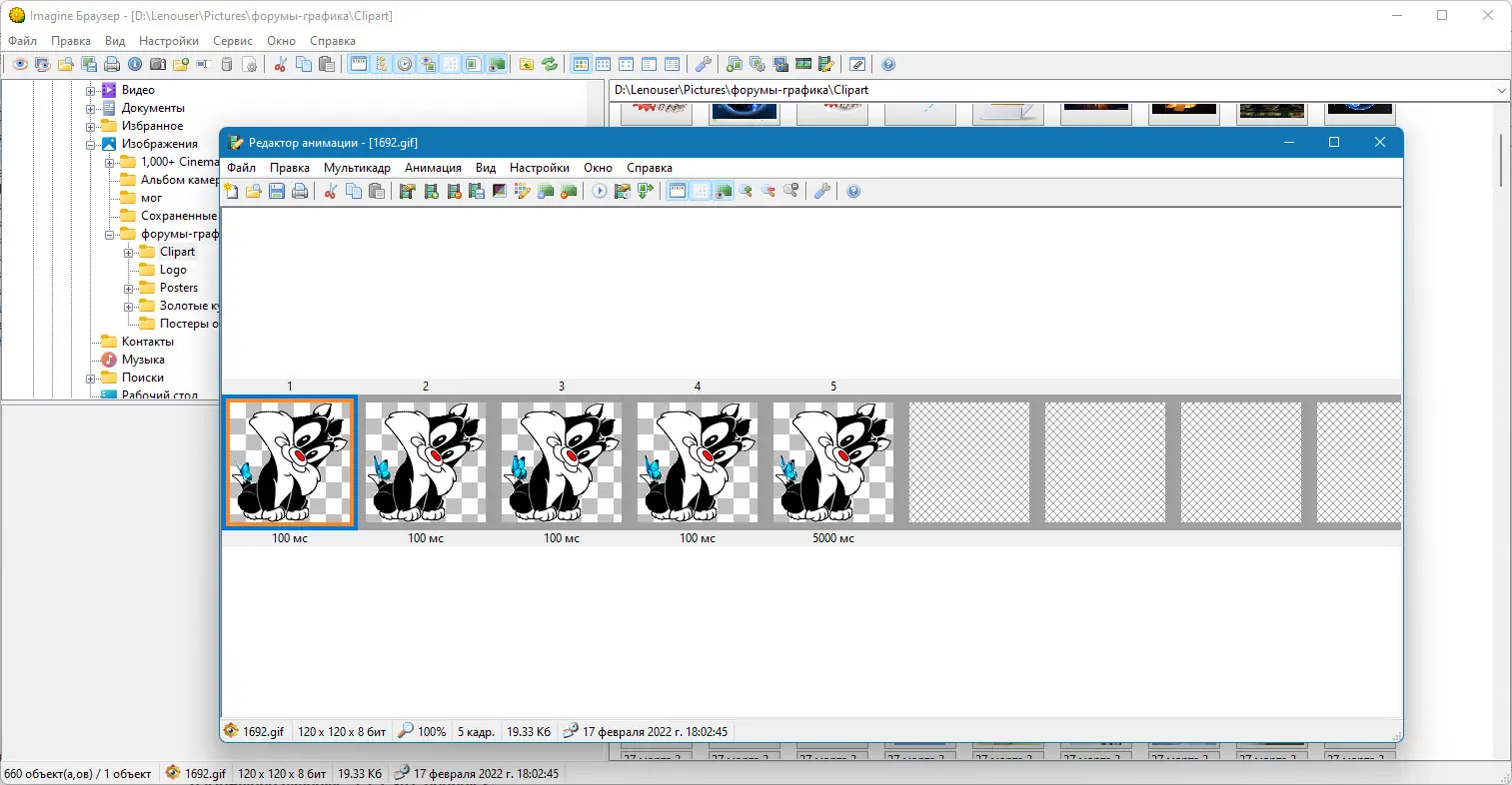The height and width of the screenshot is (785, 1512).
Task: Expand the Поиски tree node
Action: pyautogui.click(x=91, y=378)
